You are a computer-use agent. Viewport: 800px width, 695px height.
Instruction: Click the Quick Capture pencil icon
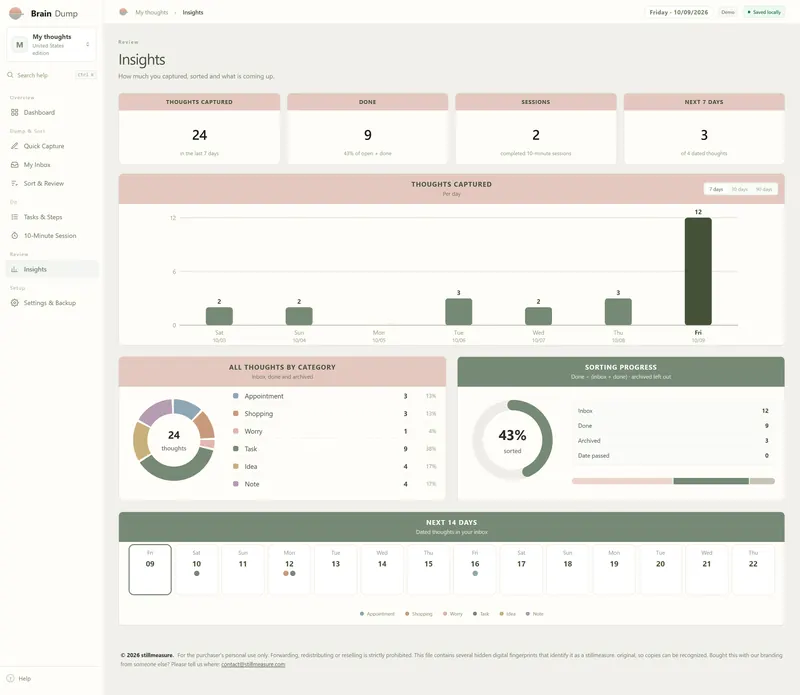coord(14,146)
